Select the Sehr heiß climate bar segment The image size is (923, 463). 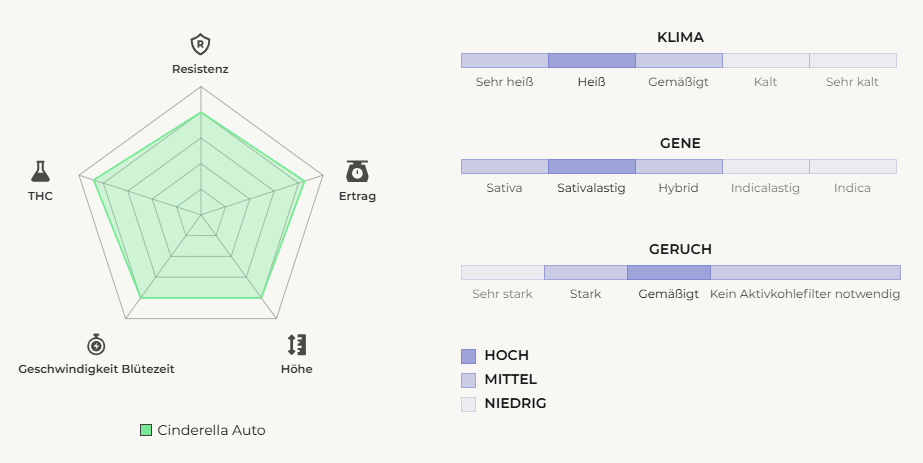tap(504, 60)
